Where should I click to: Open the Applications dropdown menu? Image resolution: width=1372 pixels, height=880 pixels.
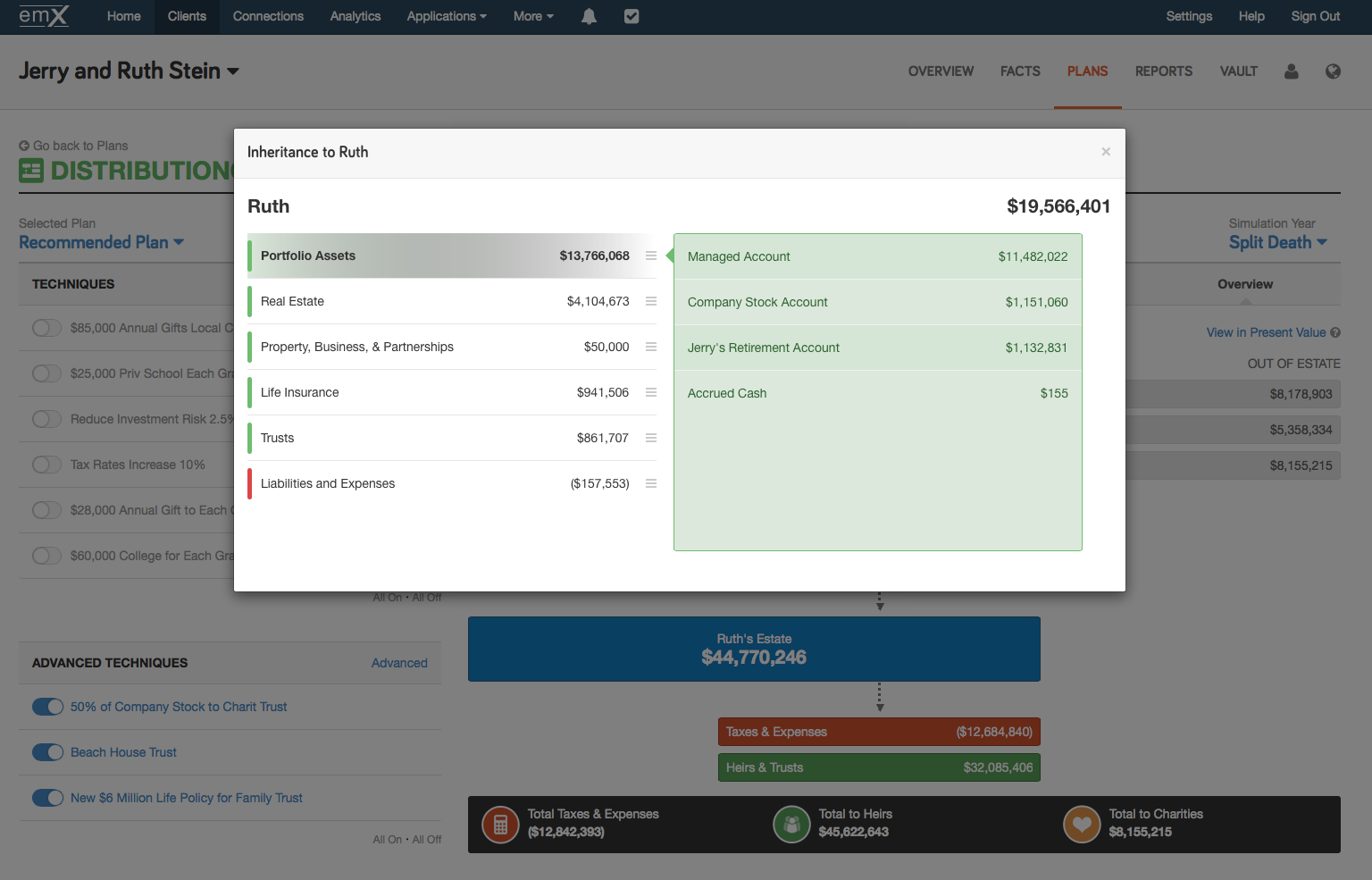[x=447, y=16]
